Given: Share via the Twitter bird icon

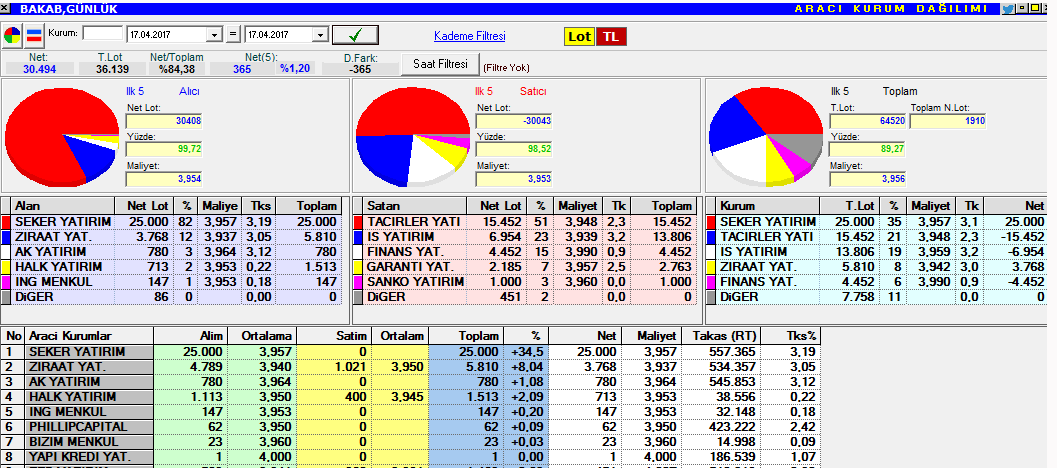Looking at the screenshot, I should click(x=1008, y=9).
